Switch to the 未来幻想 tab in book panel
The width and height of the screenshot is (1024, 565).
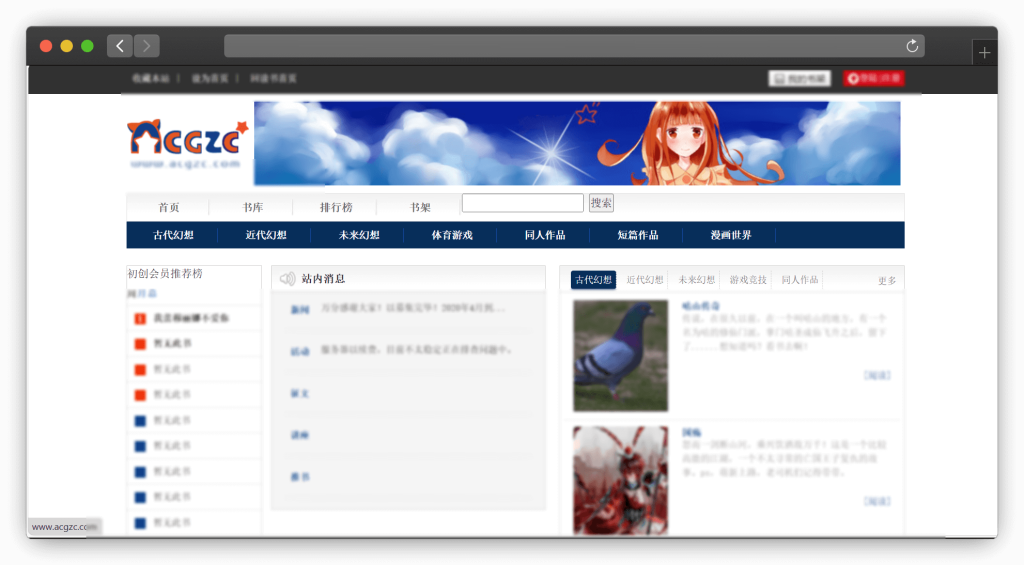coord(696,280)
